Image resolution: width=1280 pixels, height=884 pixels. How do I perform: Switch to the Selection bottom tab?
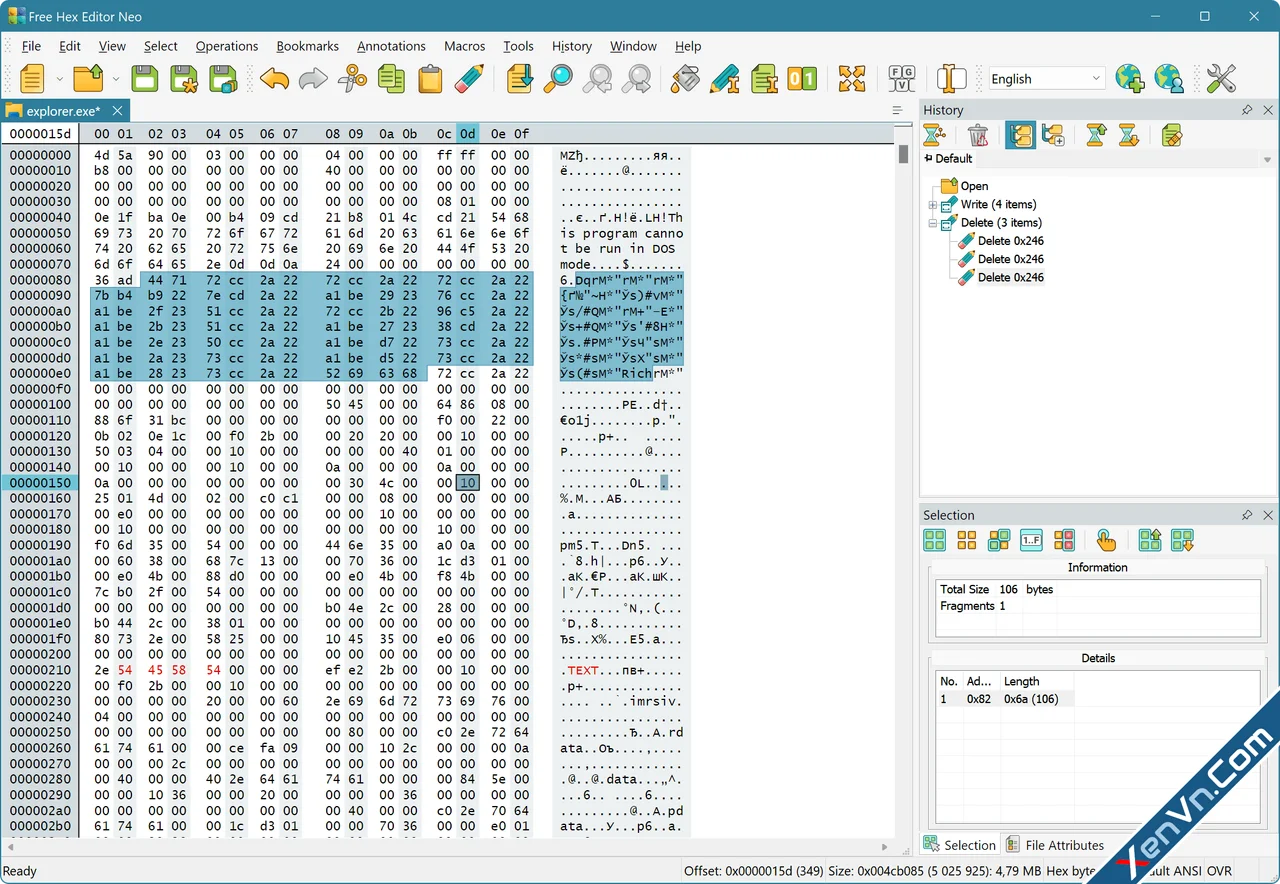point(959,845)
